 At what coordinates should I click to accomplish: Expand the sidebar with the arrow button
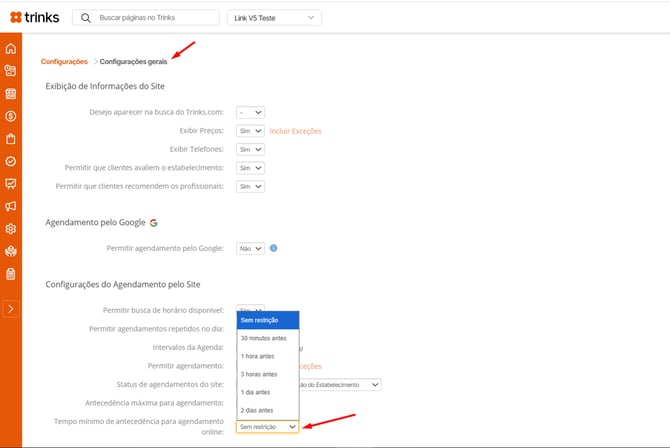(x=11, y=308)
